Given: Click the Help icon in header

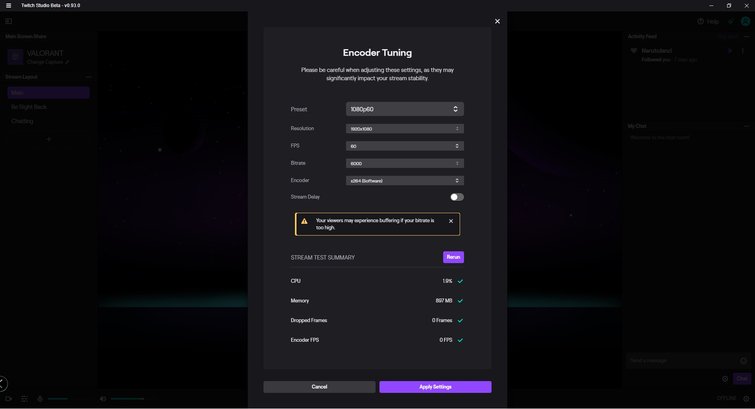Looking at the screenshot, I should point(701,21).
